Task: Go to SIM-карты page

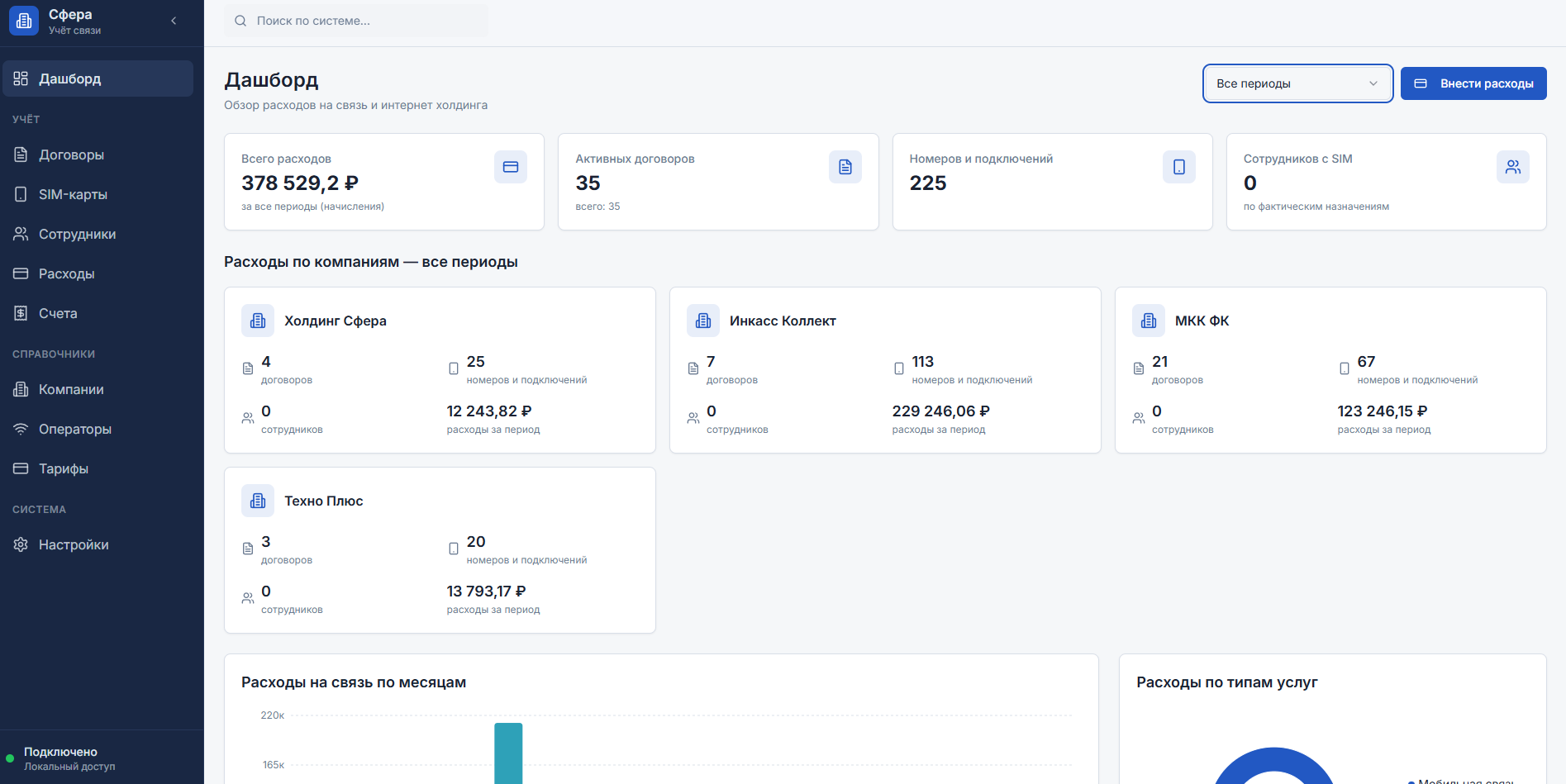Action: tap(98, 194)
